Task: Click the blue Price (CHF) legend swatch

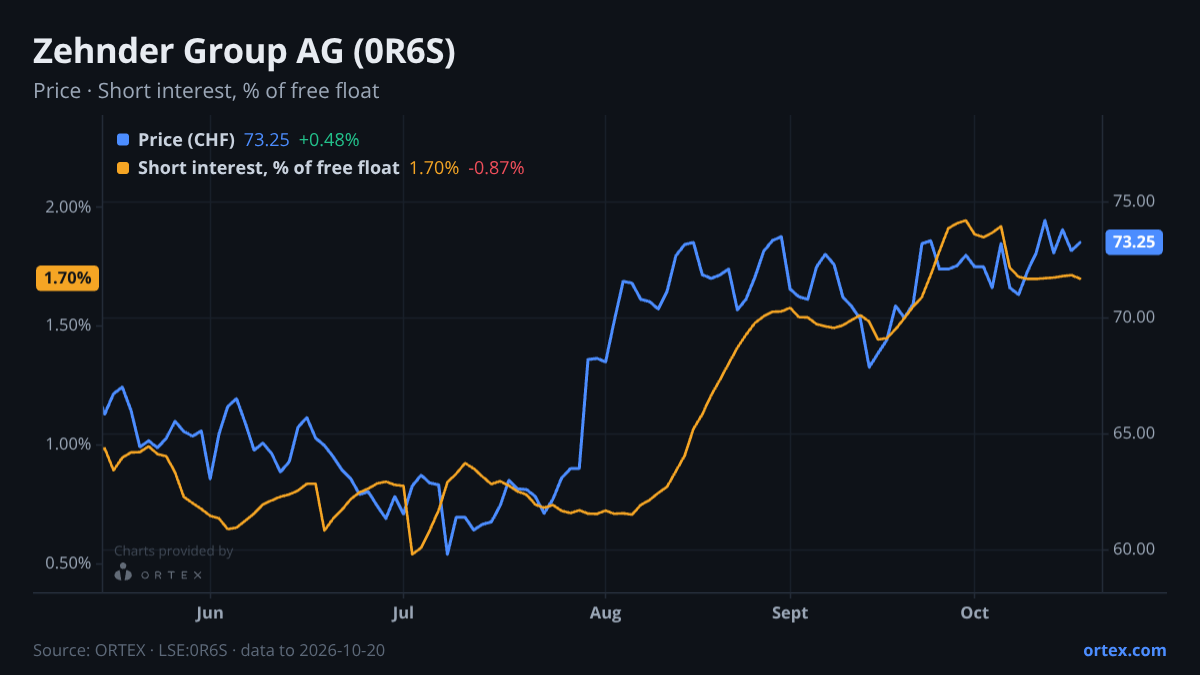Action: 123,140
